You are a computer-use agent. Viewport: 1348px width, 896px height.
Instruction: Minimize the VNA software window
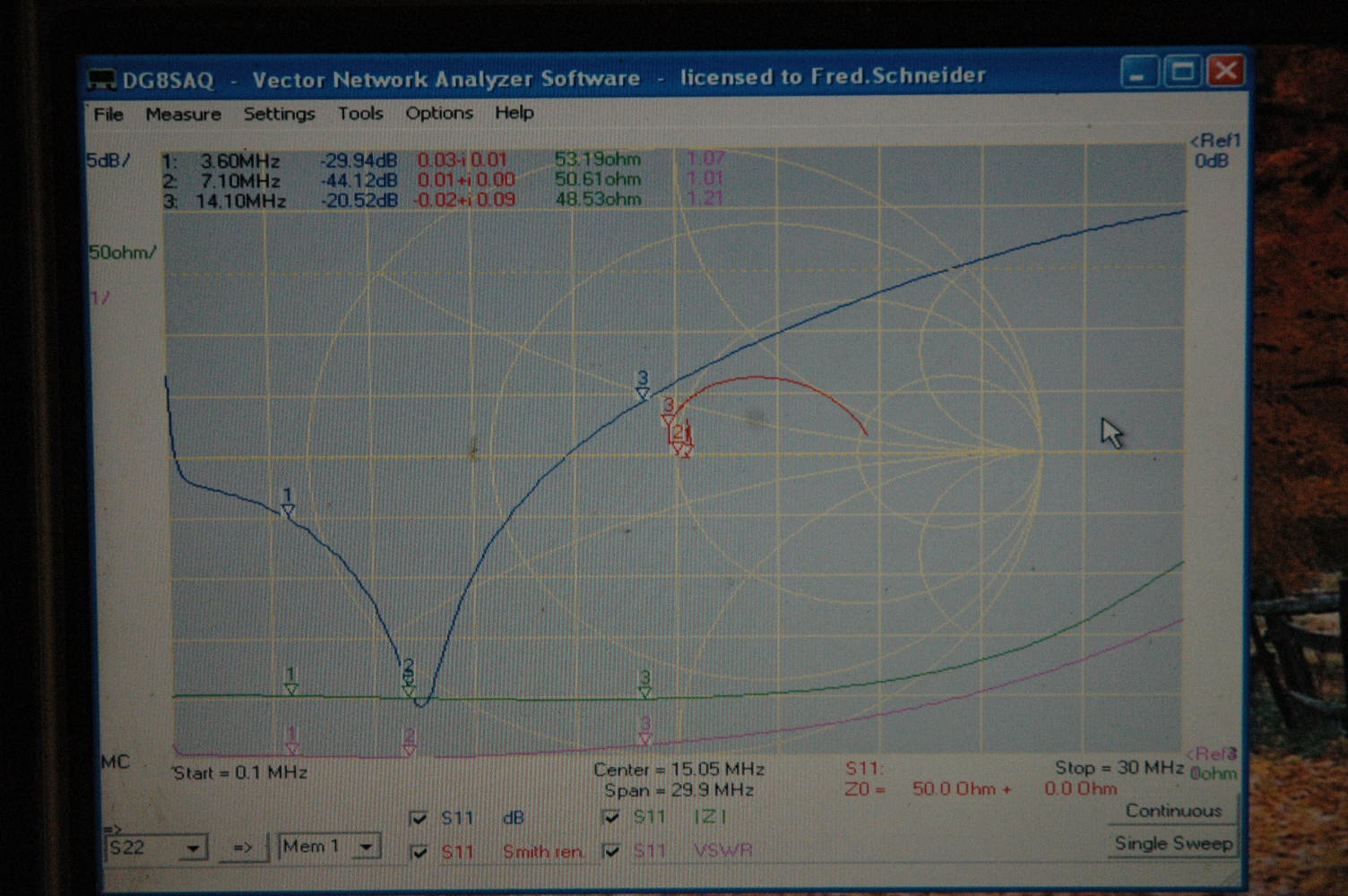tap(1139, 72)
